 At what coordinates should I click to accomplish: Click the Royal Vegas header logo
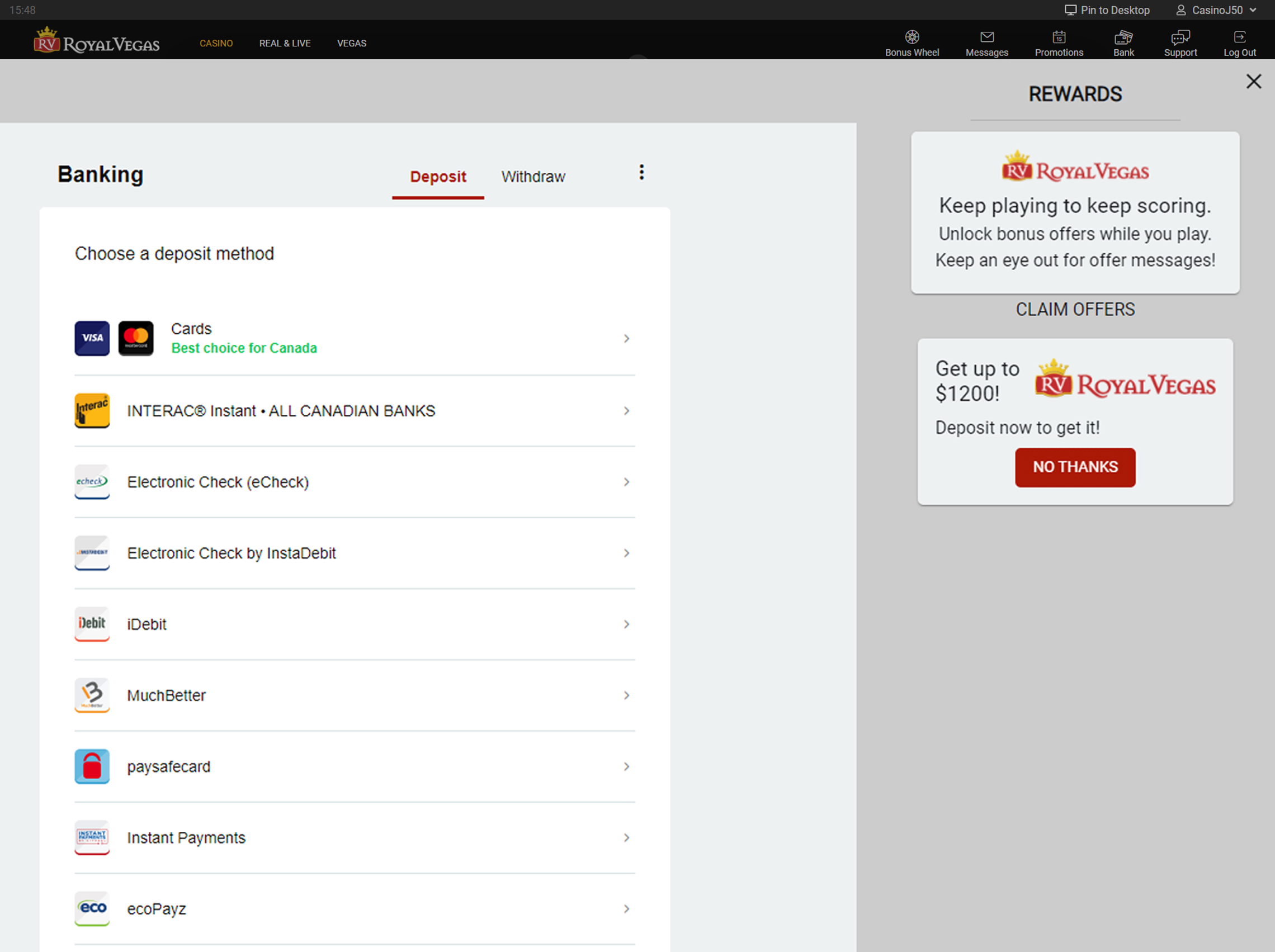pos(96,40)
